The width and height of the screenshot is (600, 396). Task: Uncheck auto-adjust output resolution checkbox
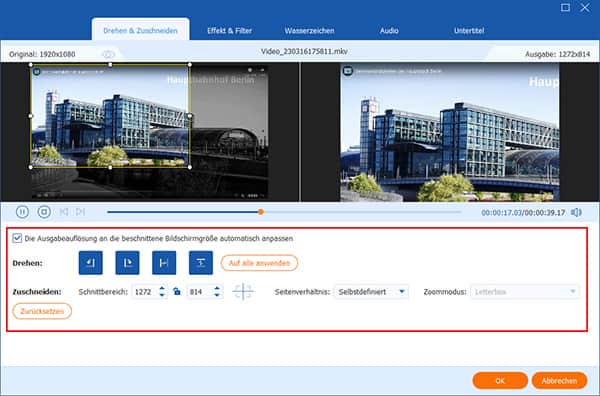[x=17, y=238]
